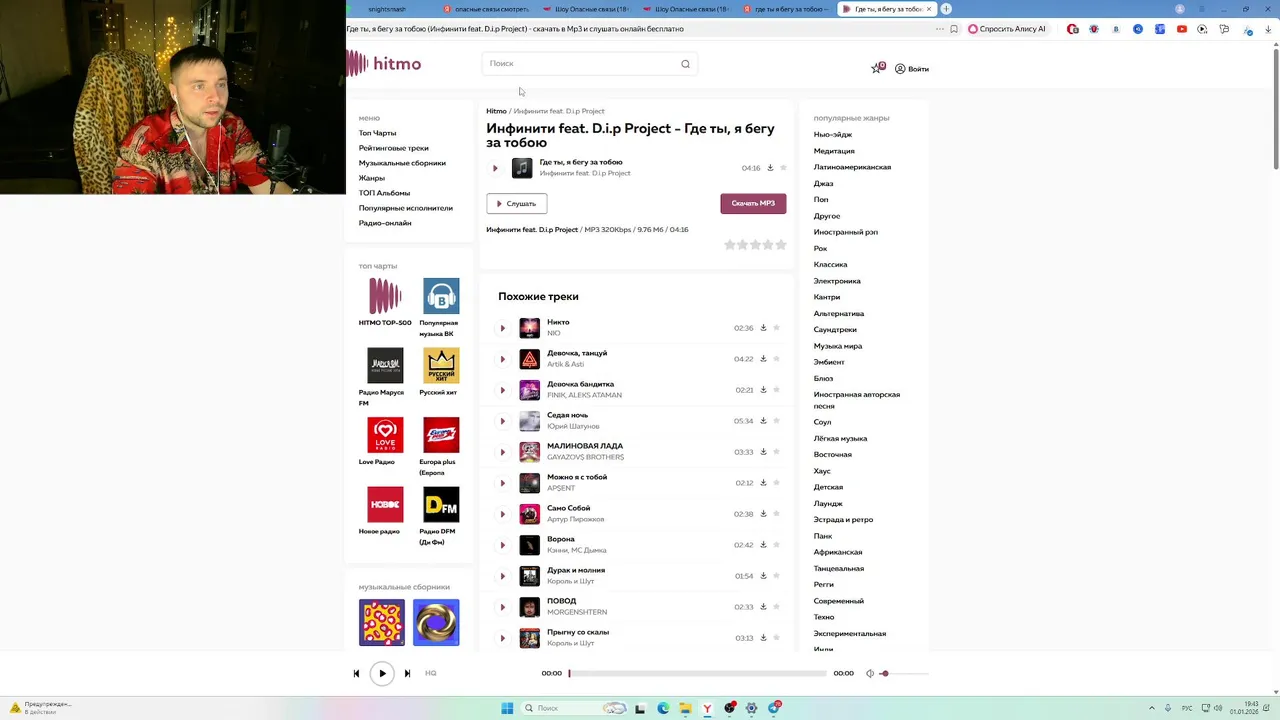Click the search magnifier icon in hitmo search
The height and width of the screenshot is (720, 1280).
click(x=685, y=64)
